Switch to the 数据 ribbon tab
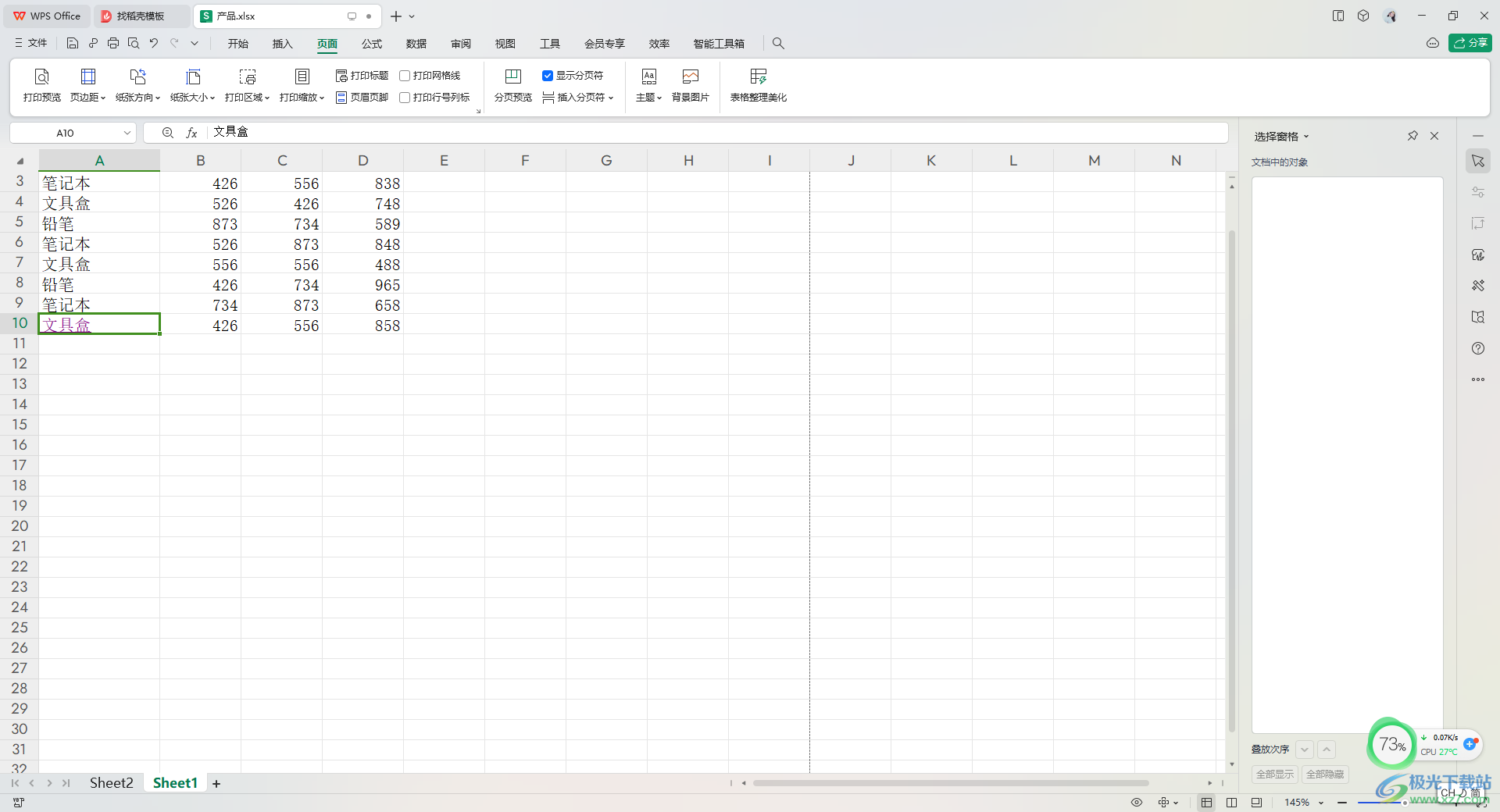 (x=416, y=44)
